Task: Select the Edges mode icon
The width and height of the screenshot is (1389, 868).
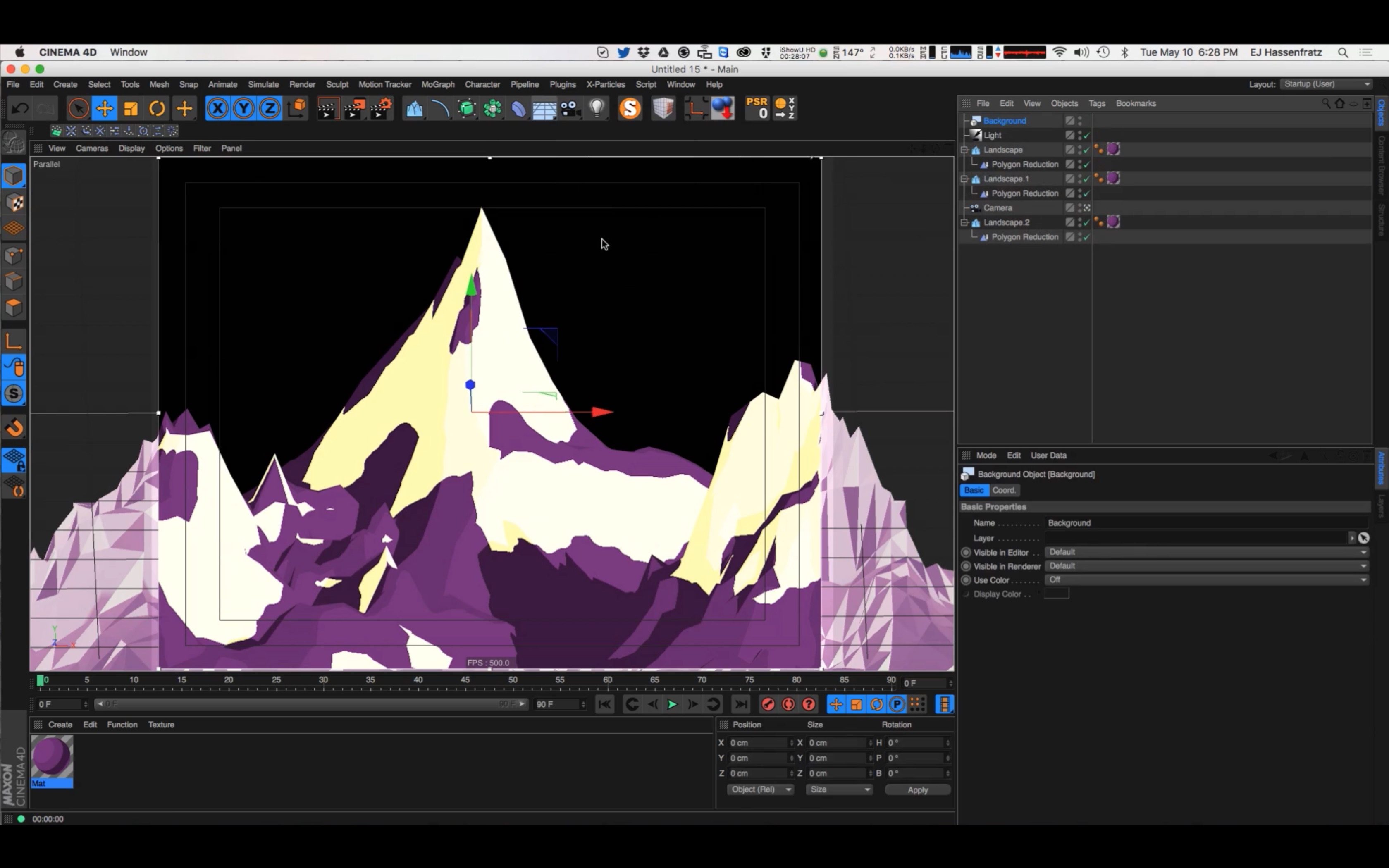Action: click(x=14, y=281)
